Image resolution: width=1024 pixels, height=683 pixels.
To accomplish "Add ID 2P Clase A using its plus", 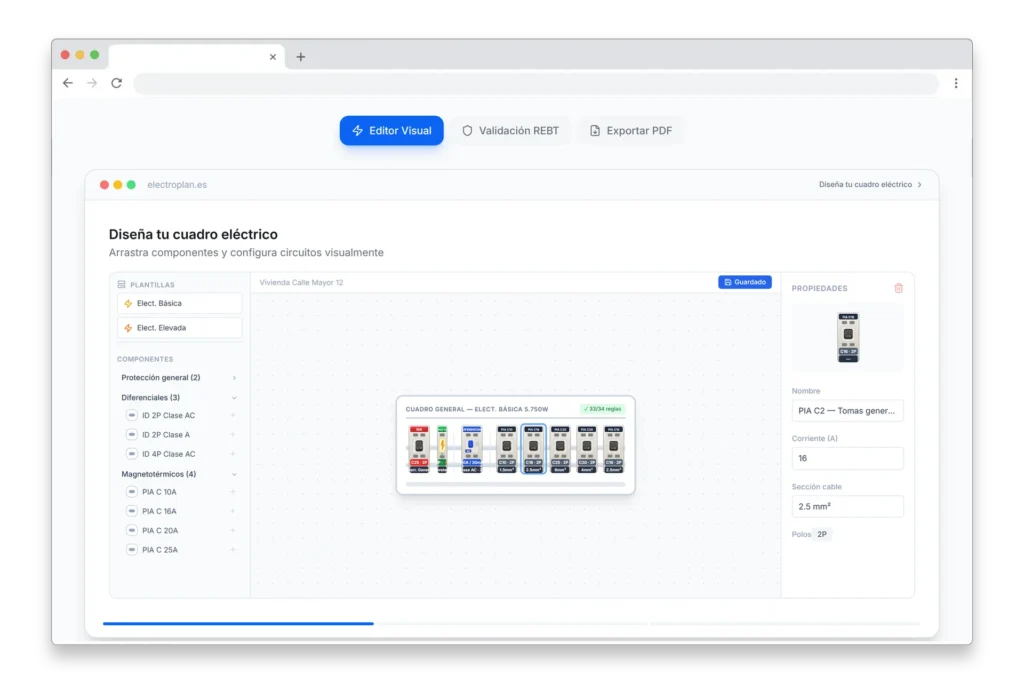I will tap(232, 434).
